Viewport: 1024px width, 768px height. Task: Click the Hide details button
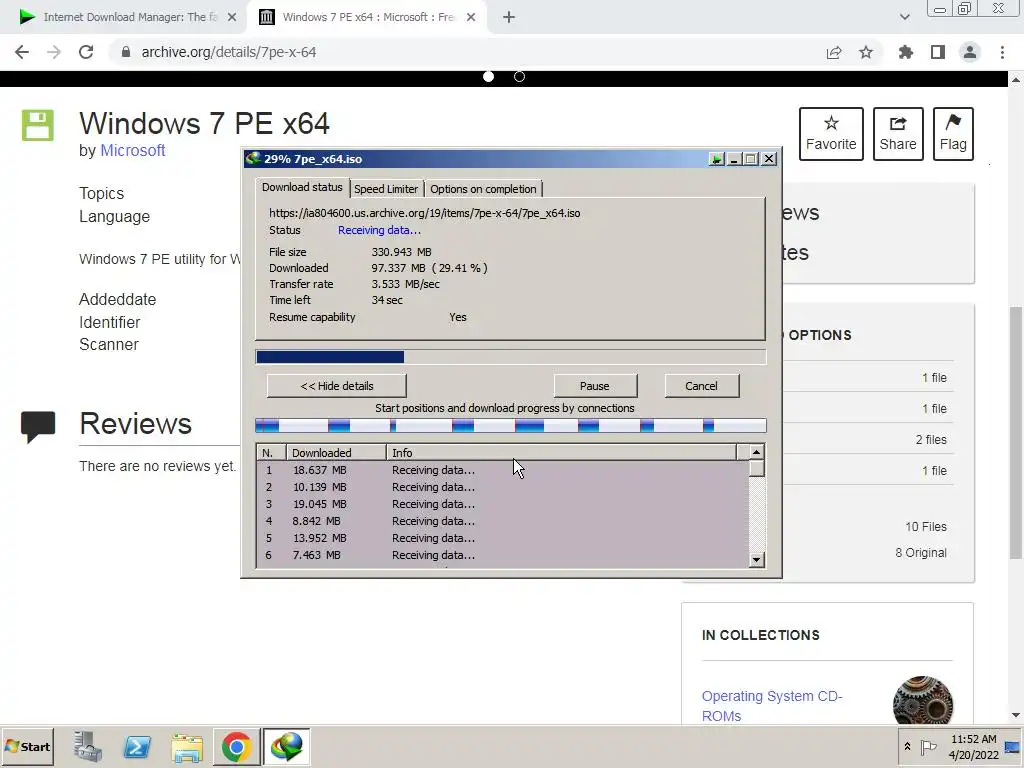coord(336,386)
